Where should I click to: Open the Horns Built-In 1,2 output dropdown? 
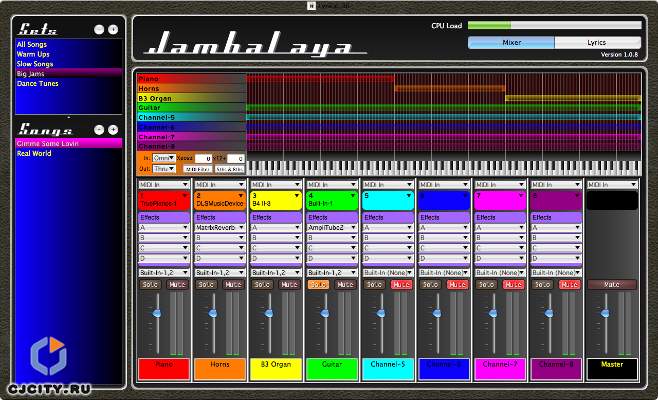(219, 271)
